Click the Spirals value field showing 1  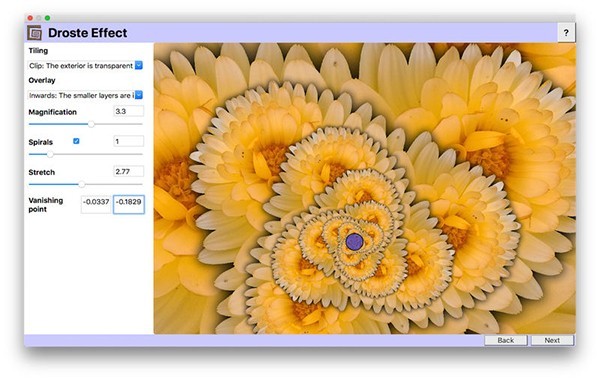coord(129,142)
